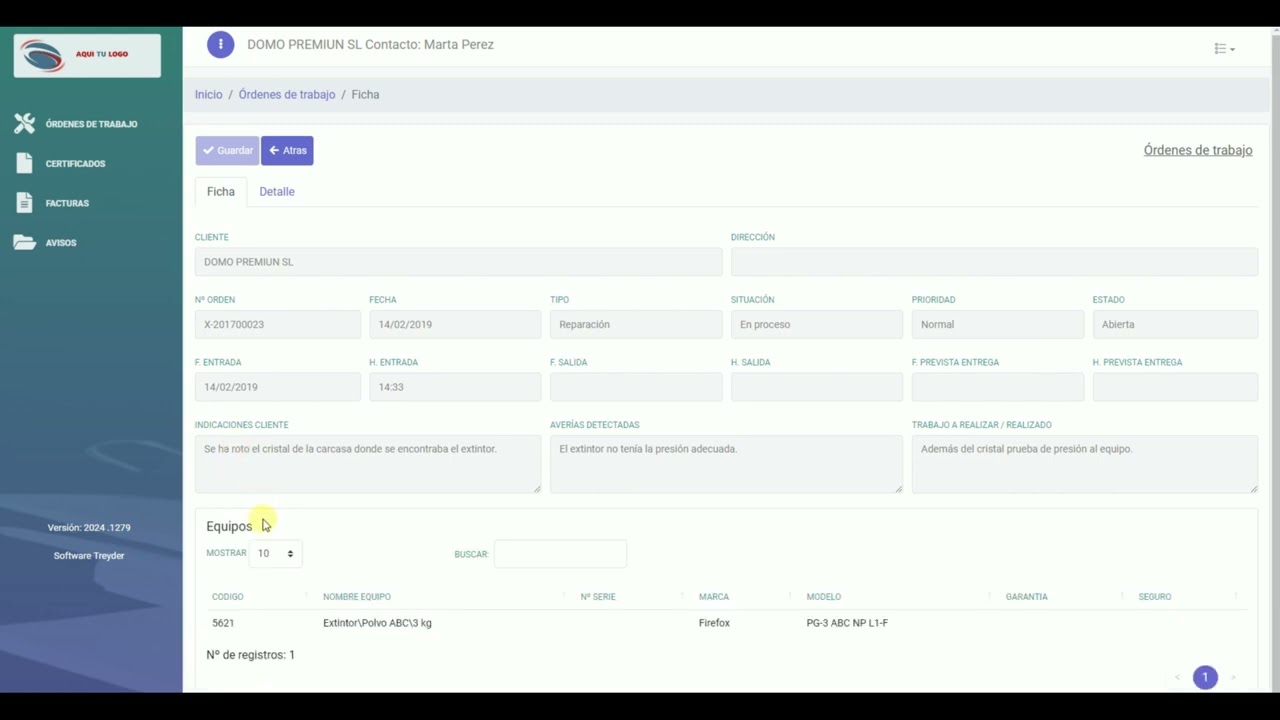The width and height of the screenshot is (1280, 720).
Task: Click the AQUI TU LOGO logo
Action: point(87,55)
